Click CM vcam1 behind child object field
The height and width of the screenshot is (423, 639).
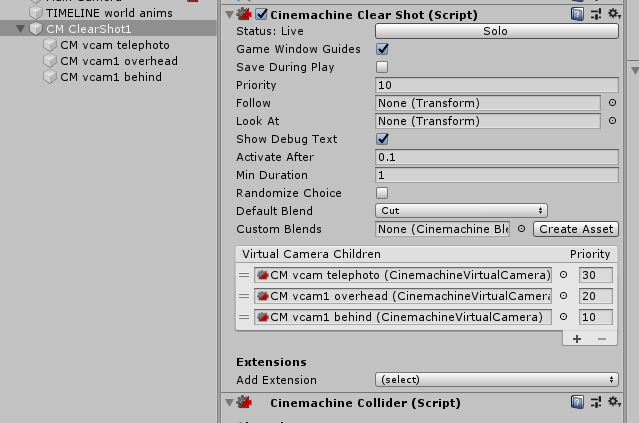click(x=403, y=317)
